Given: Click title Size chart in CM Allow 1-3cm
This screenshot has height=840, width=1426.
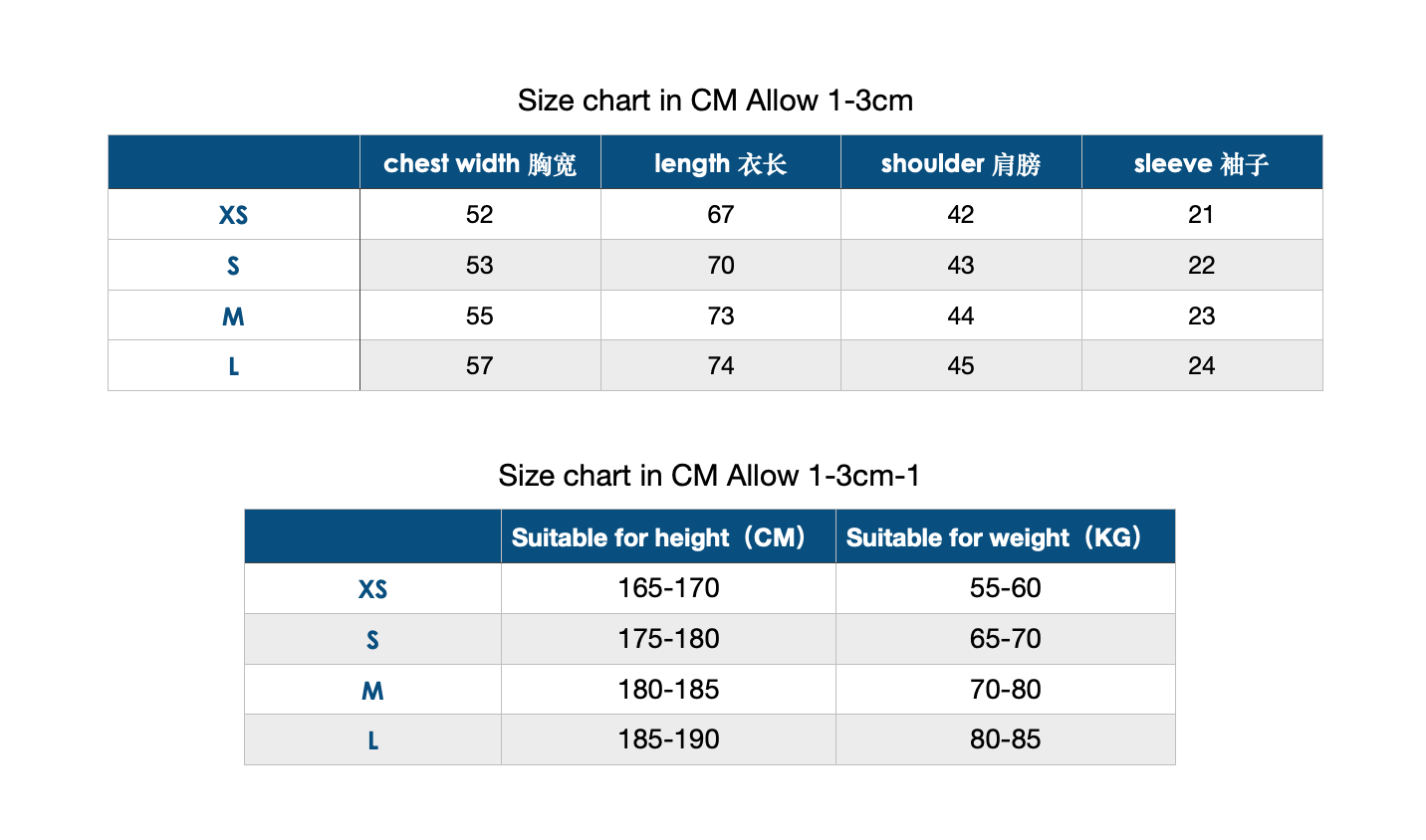Looking at the screenshot, I should (x=715, y=101).
